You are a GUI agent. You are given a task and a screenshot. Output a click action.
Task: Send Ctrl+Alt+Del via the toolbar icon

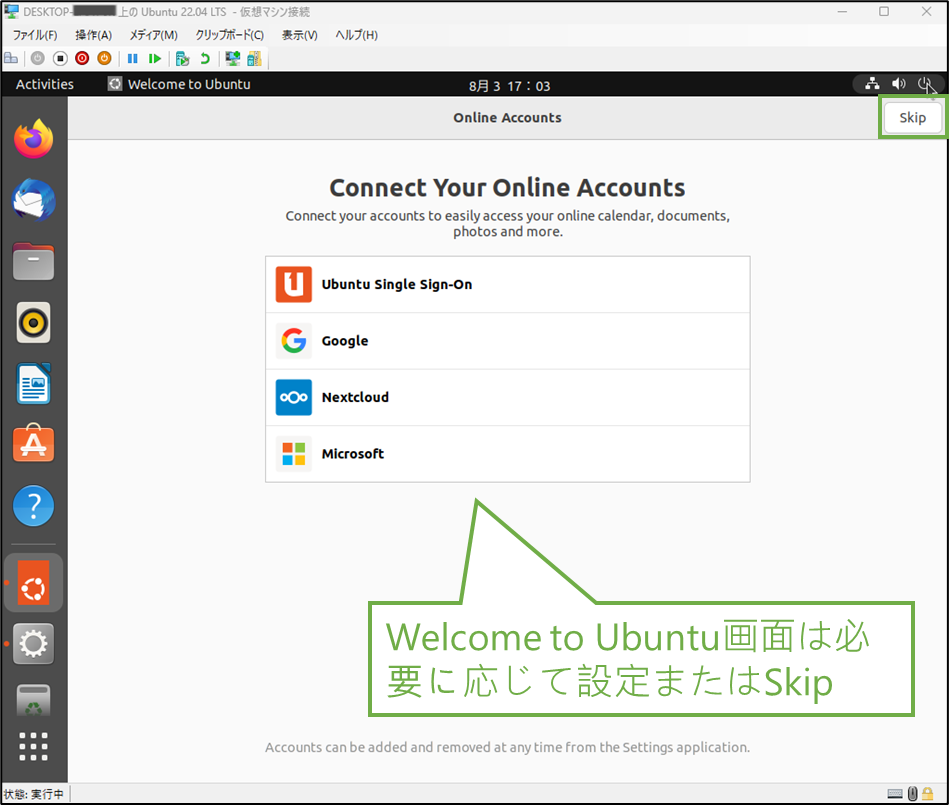tap(10, 58)
